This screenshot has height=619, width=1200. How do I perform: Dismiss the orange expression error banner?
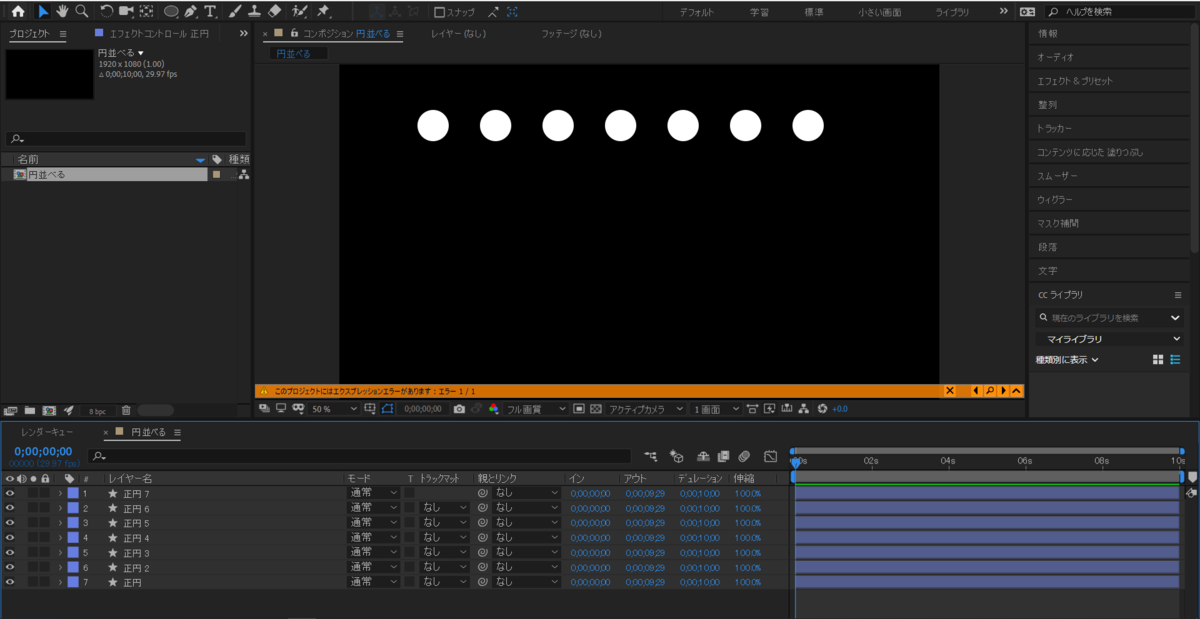pyautogui.click(x=950, y=391)
